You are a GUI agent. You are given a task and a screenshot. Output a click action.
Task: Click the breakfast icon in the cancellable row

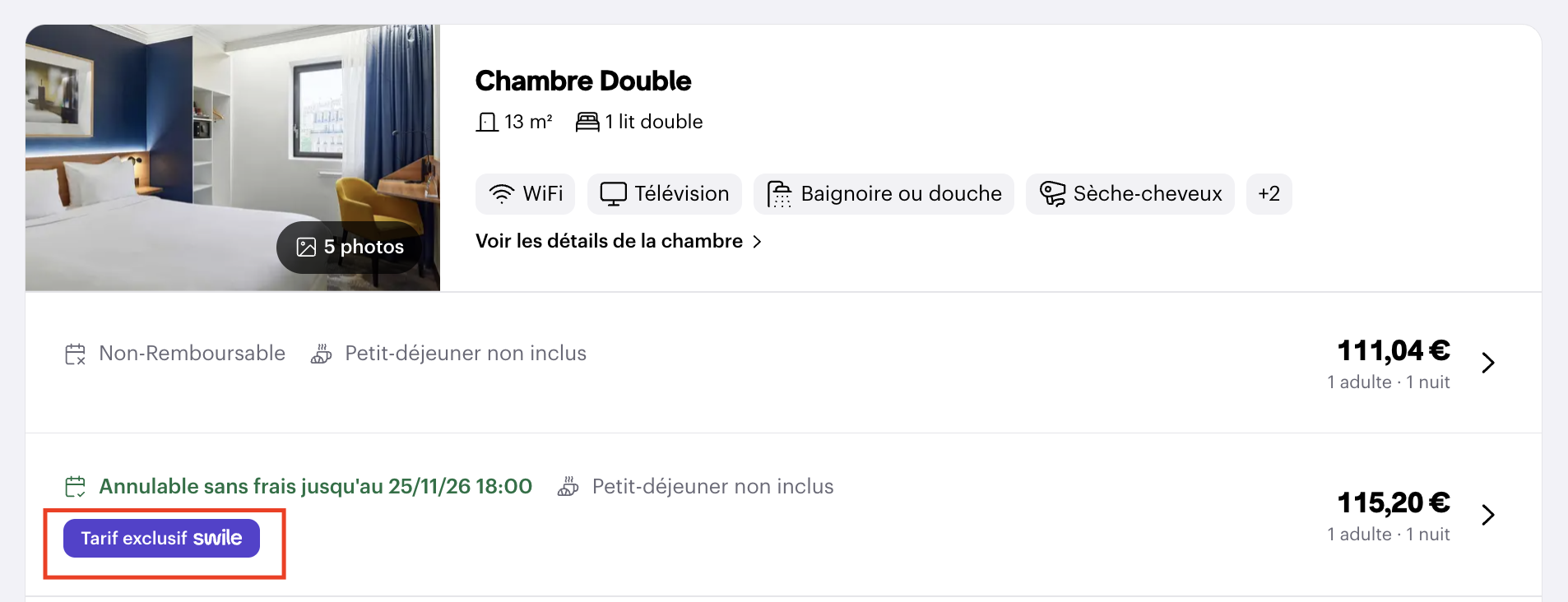click(568, 487)
